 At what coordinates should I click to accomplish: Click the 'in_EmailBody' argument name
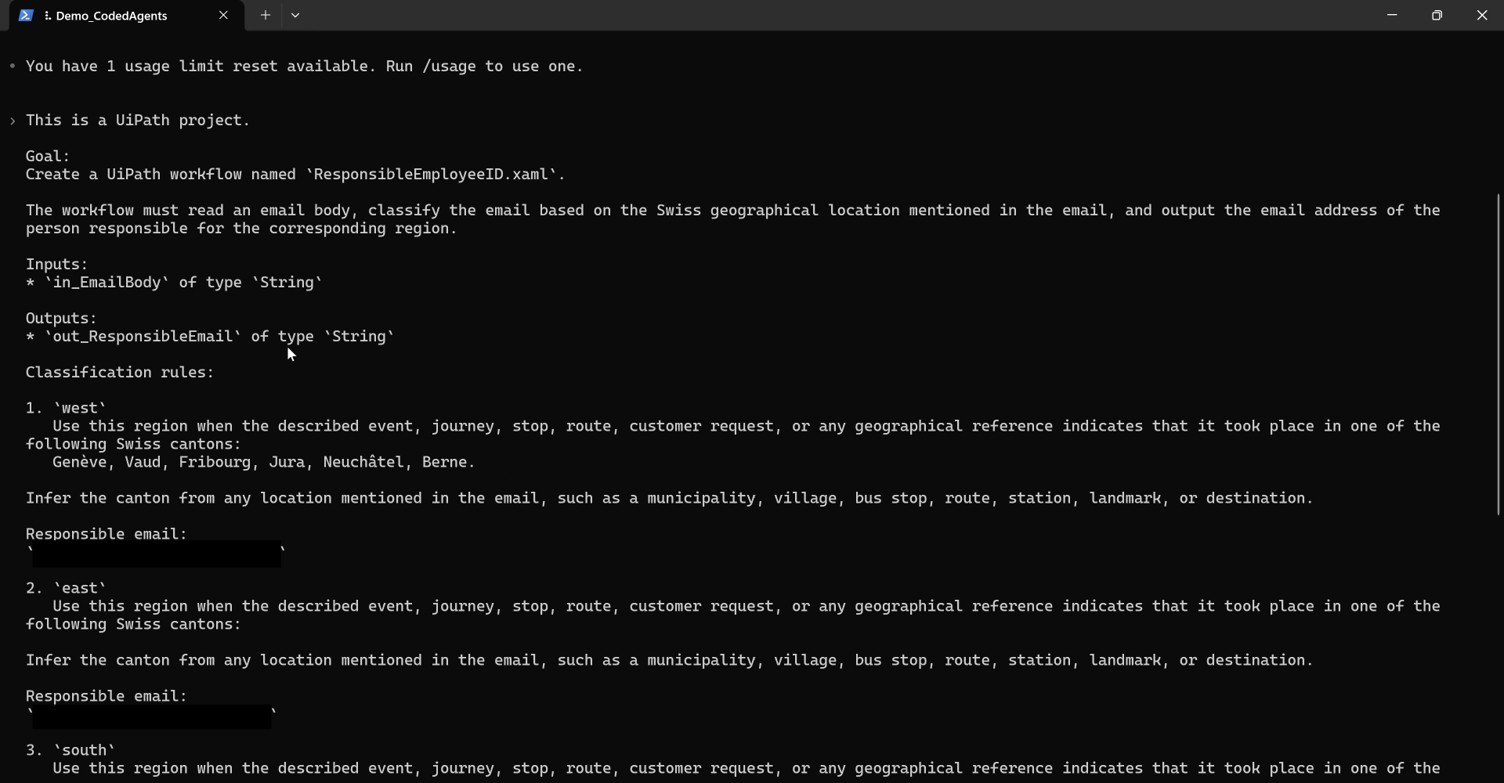[x=107, y=282]
